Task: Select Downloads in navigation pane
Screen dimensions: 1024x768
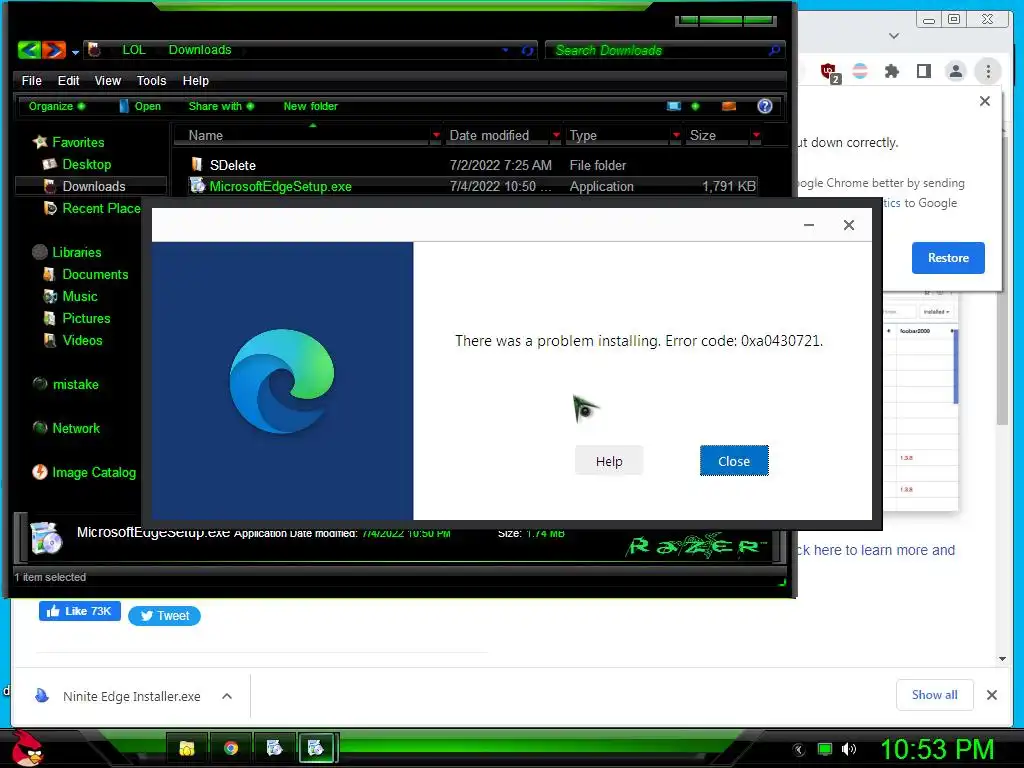Action: click(x=93, y=186)
